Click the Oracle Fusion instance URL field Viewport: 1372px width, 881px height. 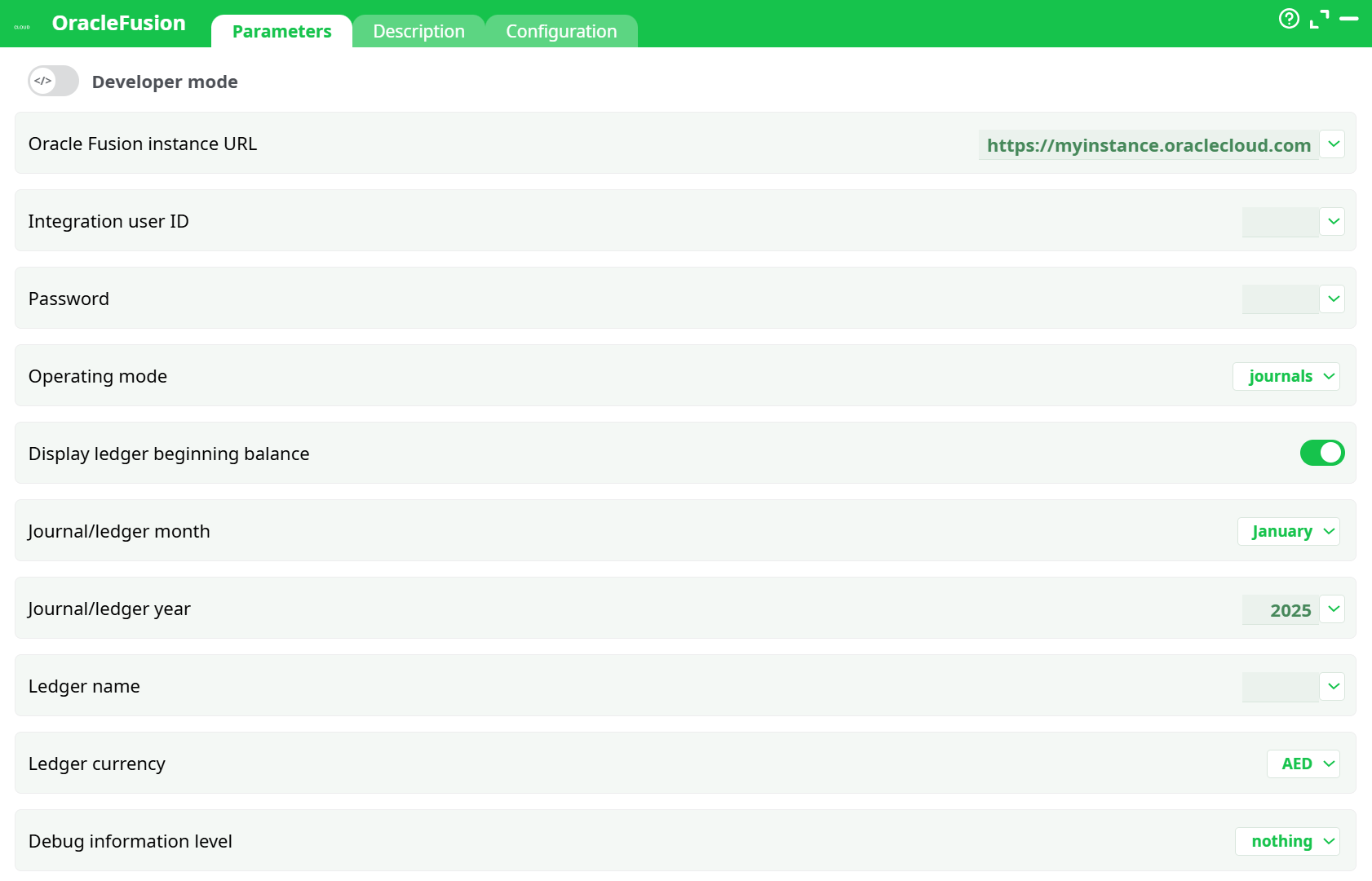click(x=1148, y=145)
